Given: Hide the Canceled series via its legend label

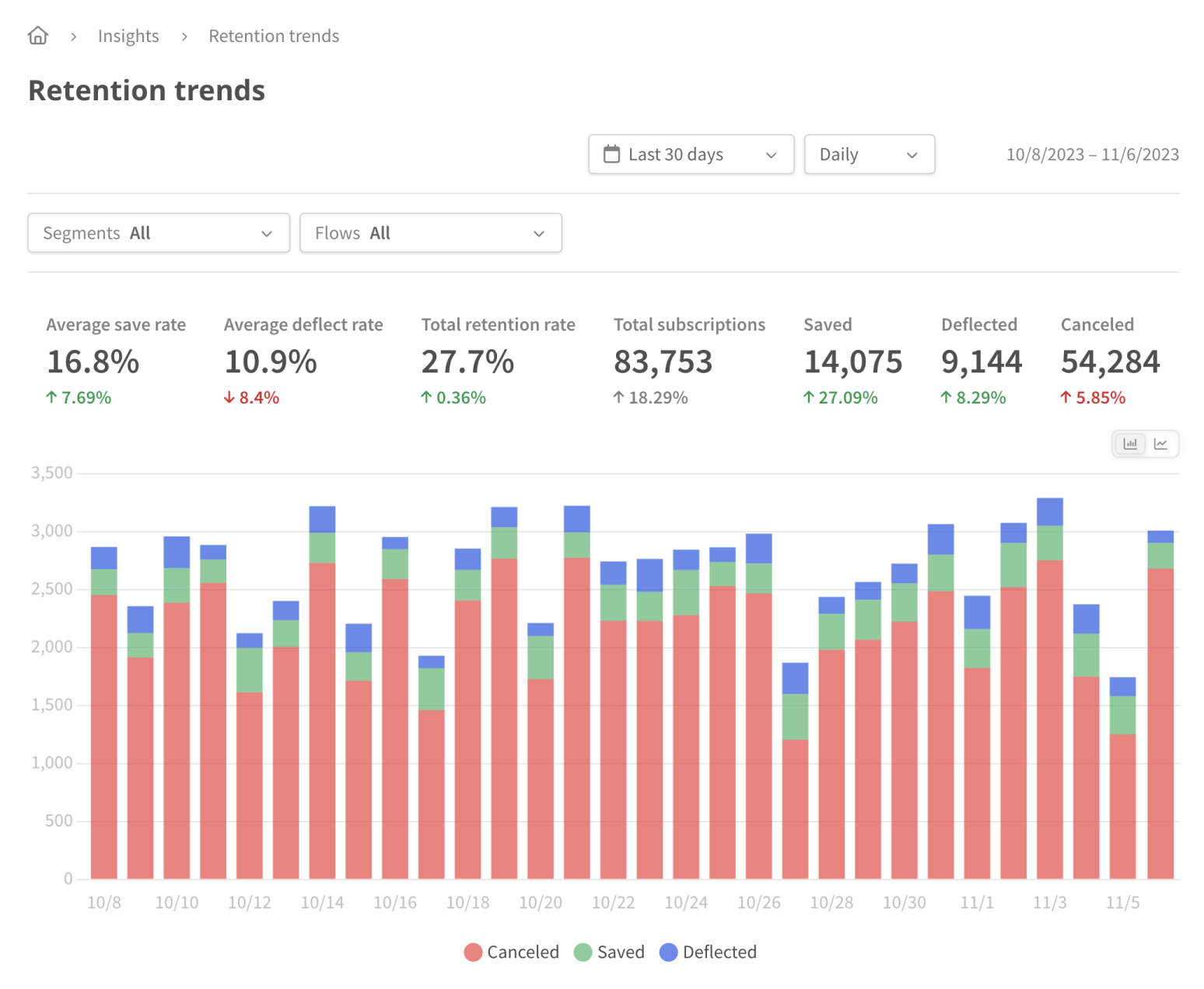Looking at the screenshot, I should click(x=523, y=952).
